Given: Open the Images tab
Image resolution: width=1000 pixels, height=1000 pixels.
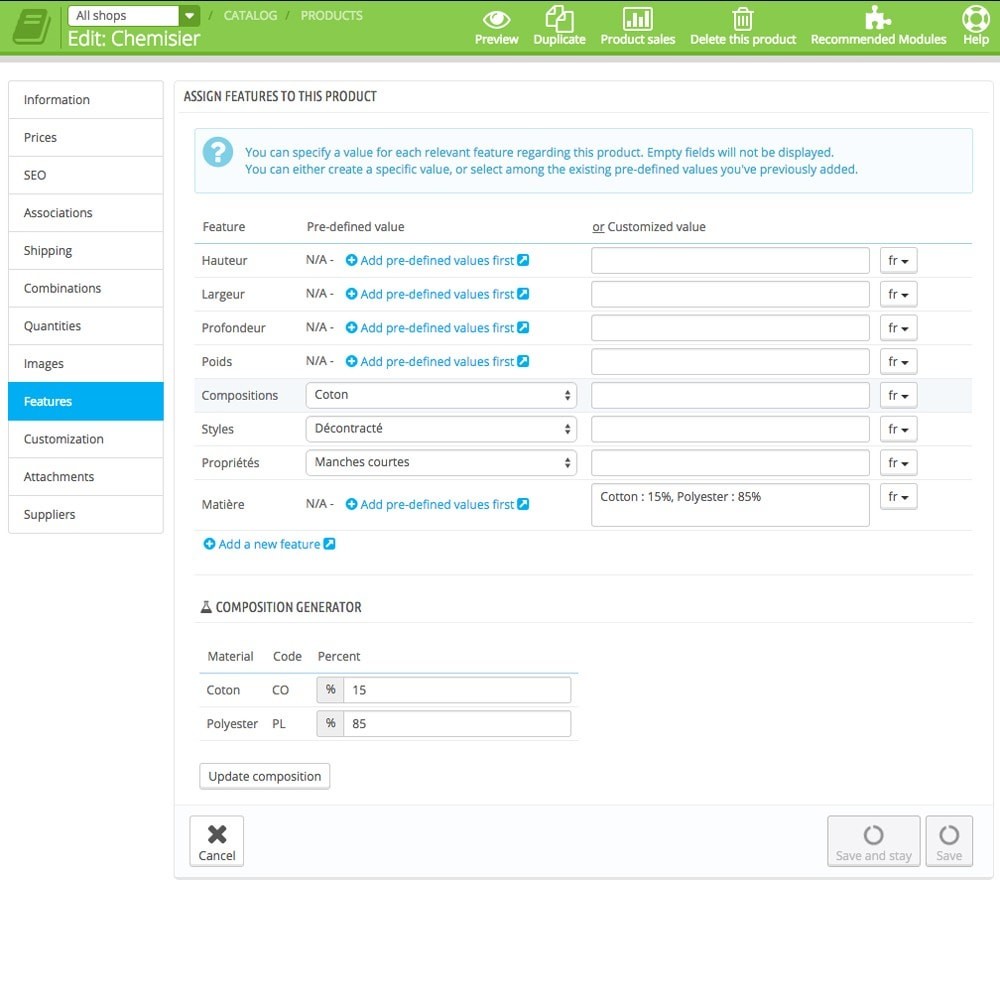Looking at the screenshot, I should click(85, 364).
